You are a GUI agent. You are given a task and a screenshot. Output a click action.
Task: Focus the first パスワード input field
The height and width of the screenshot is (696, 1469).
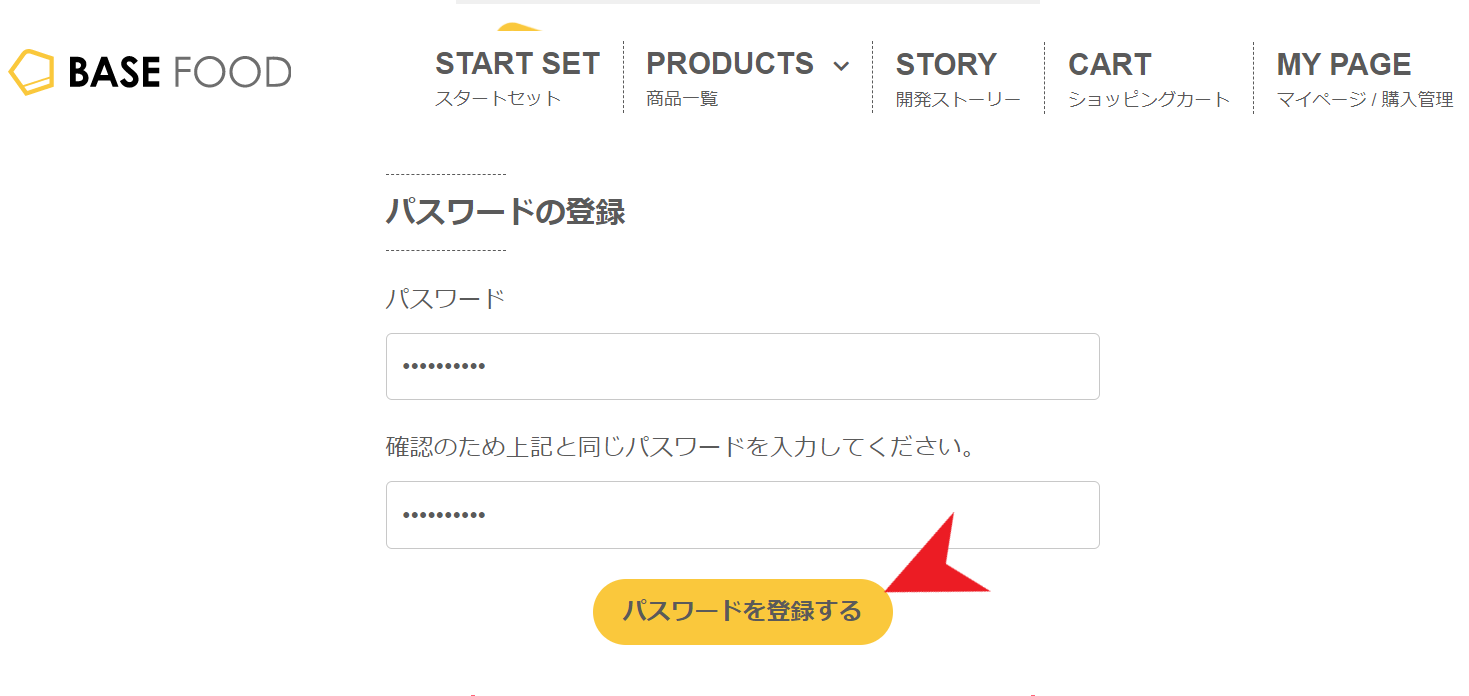tap(743, 367)
